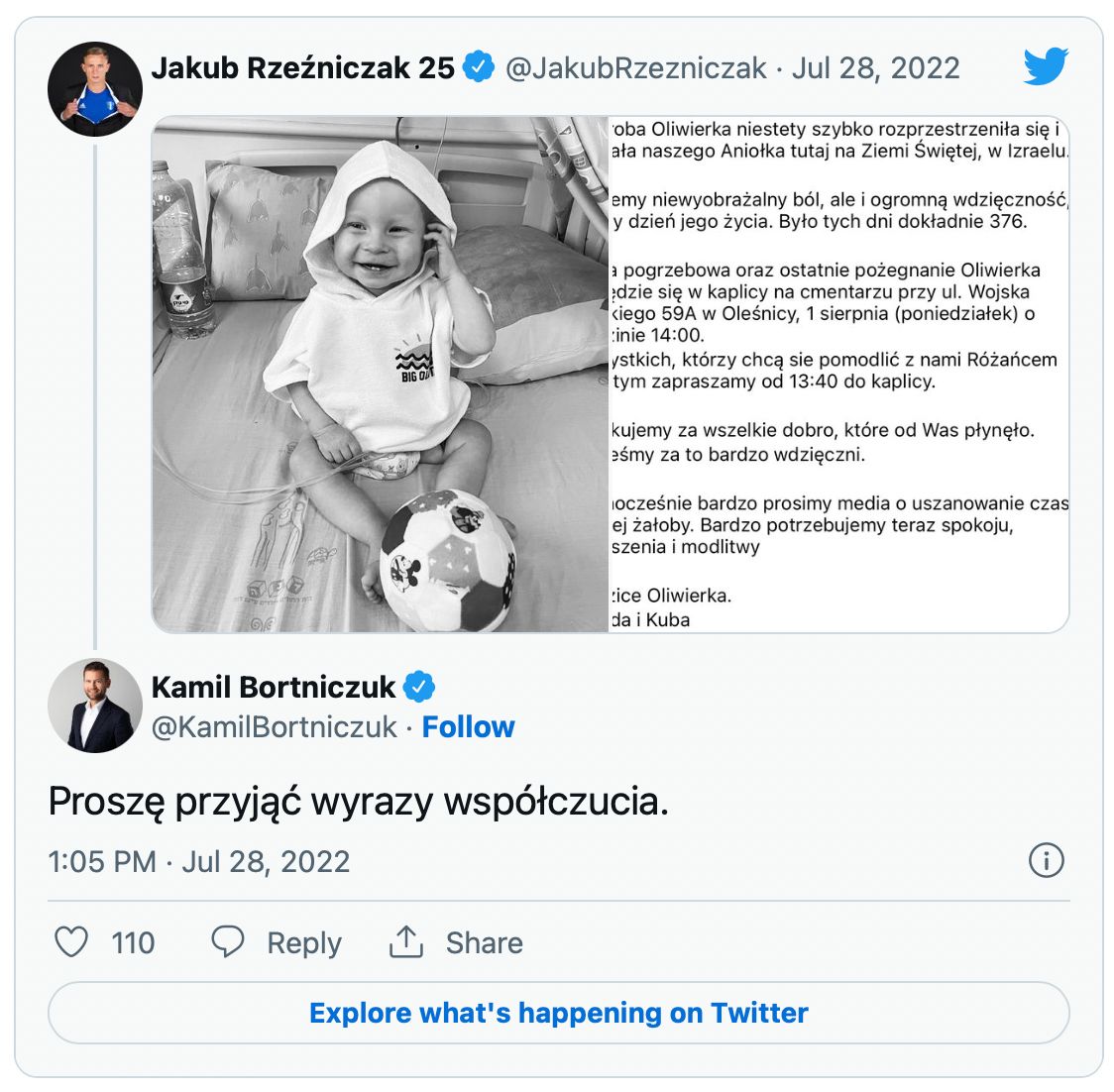
Task: Click the Reply label
Action: (303, 942)
